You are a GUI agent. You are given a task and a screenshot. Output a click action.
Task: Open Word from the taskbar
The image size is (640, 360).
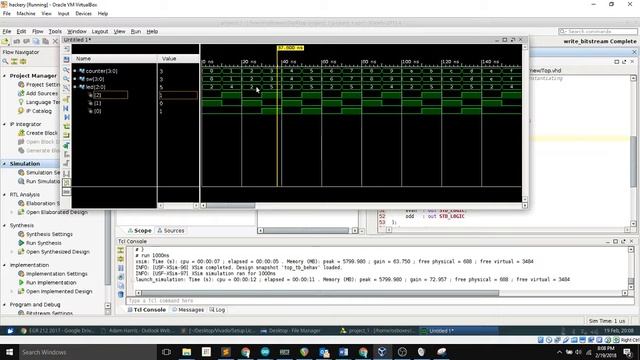343,352
